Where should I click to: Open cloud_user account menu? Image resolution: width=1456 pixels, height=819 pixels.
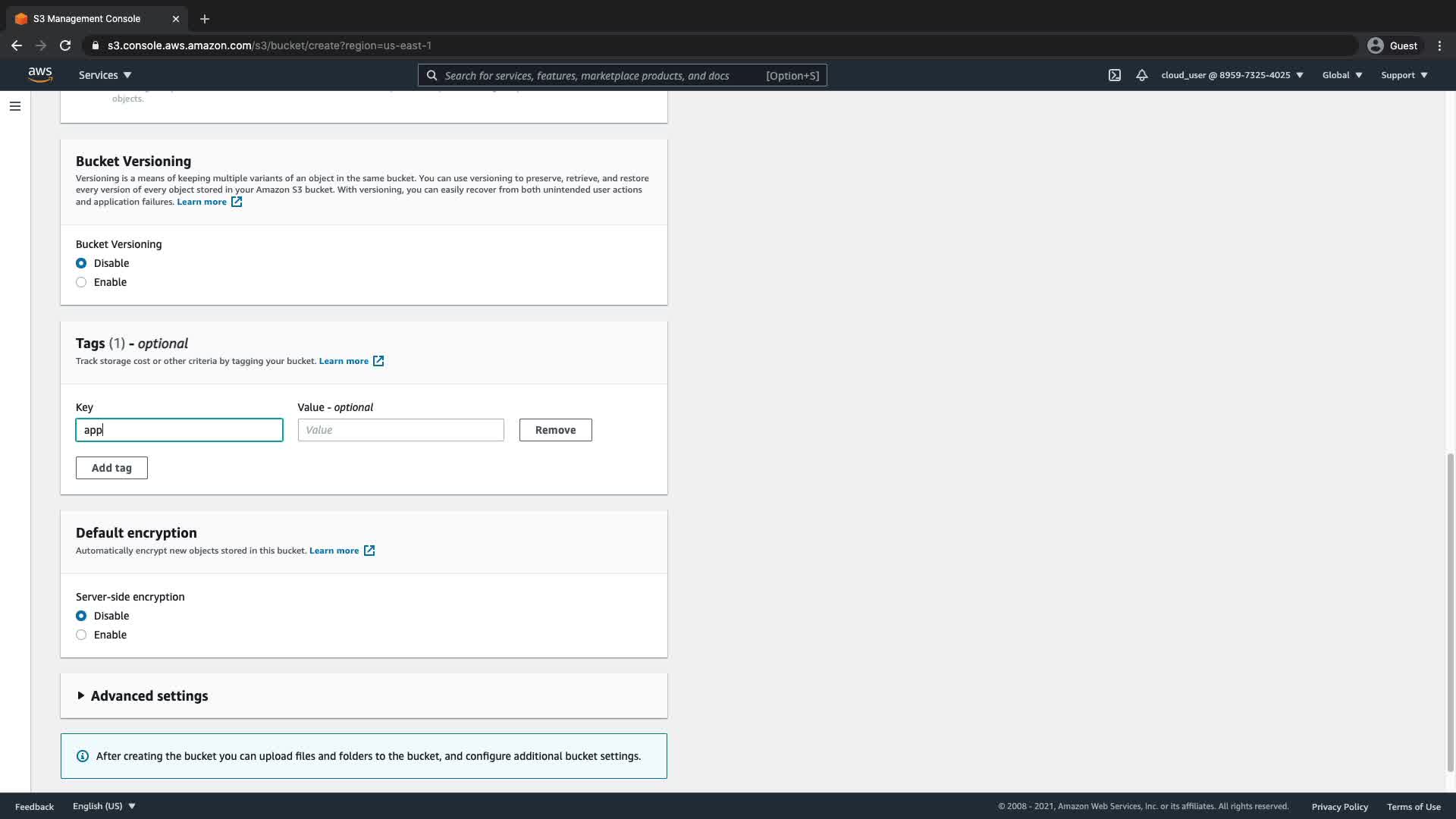click(x=1232, y=75)
